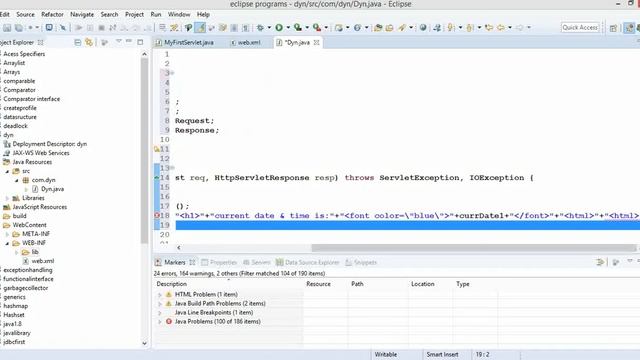This screenshot has height=360, width=640.
Task: Open the Servers tab
Action: click(257, 262)
